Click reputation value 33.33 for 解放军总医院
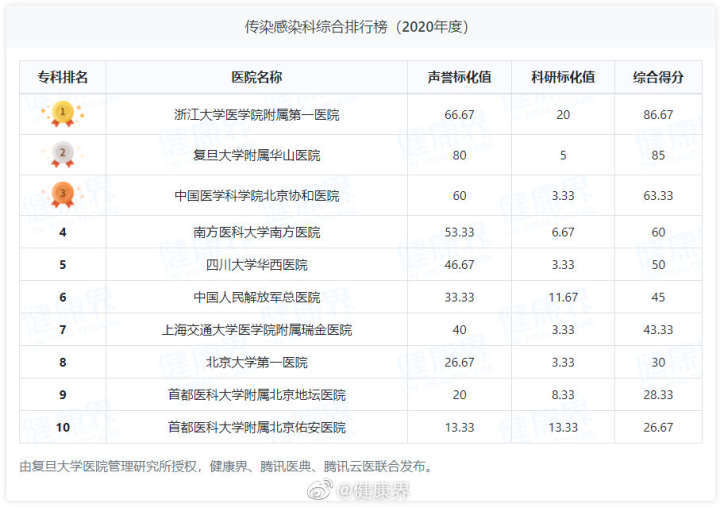 pyautogui.click(x=459, y=297)
